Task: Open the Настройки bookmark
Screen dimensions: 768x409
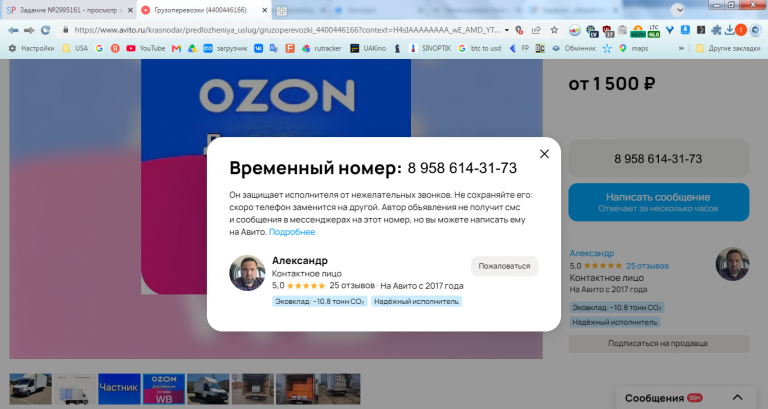Action: tap(31, 48)
